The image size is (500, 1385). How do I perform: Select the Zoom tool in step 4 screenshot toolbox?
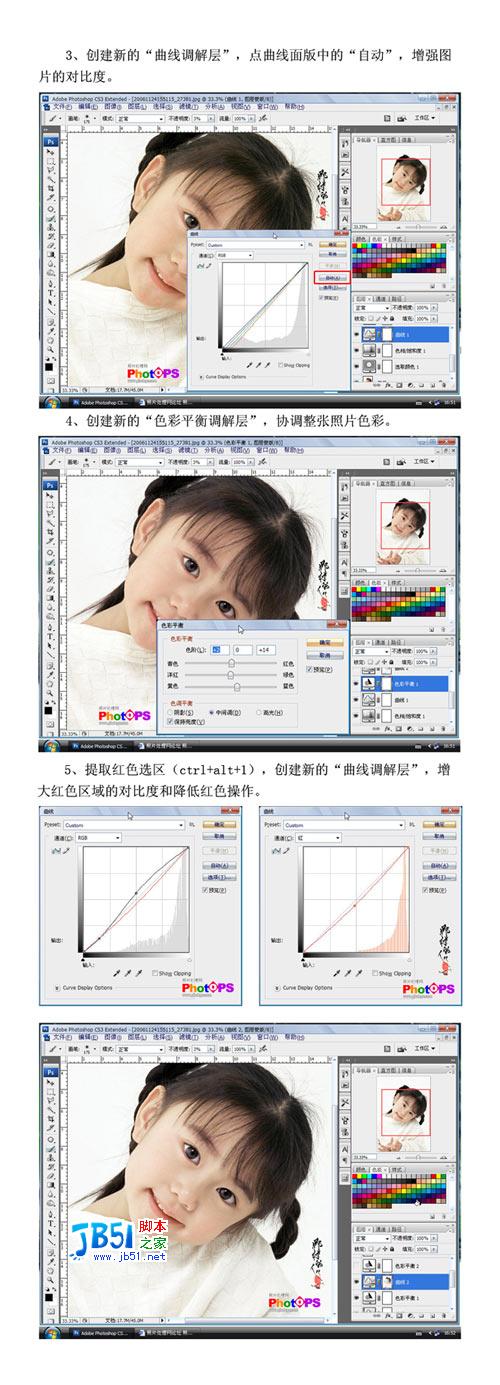[x=50, y=692]
